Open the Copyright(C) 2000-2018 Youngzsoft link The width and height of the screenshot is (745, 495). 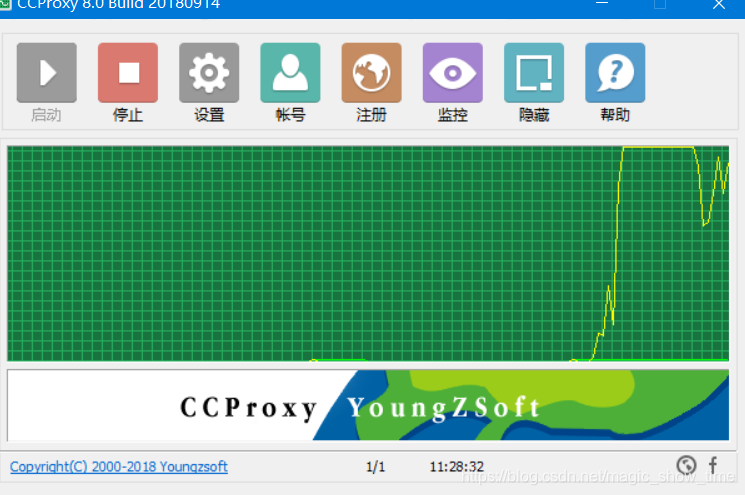coord(119,466)
